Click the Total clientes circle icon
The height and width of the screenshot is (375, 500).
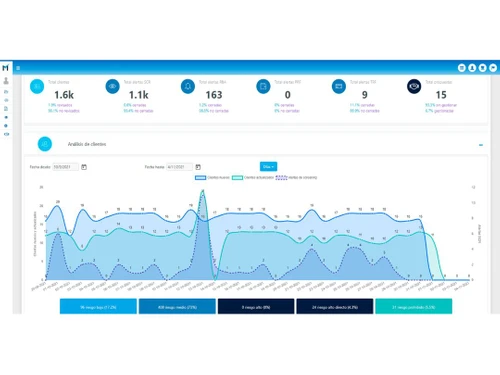click(37, 87)
